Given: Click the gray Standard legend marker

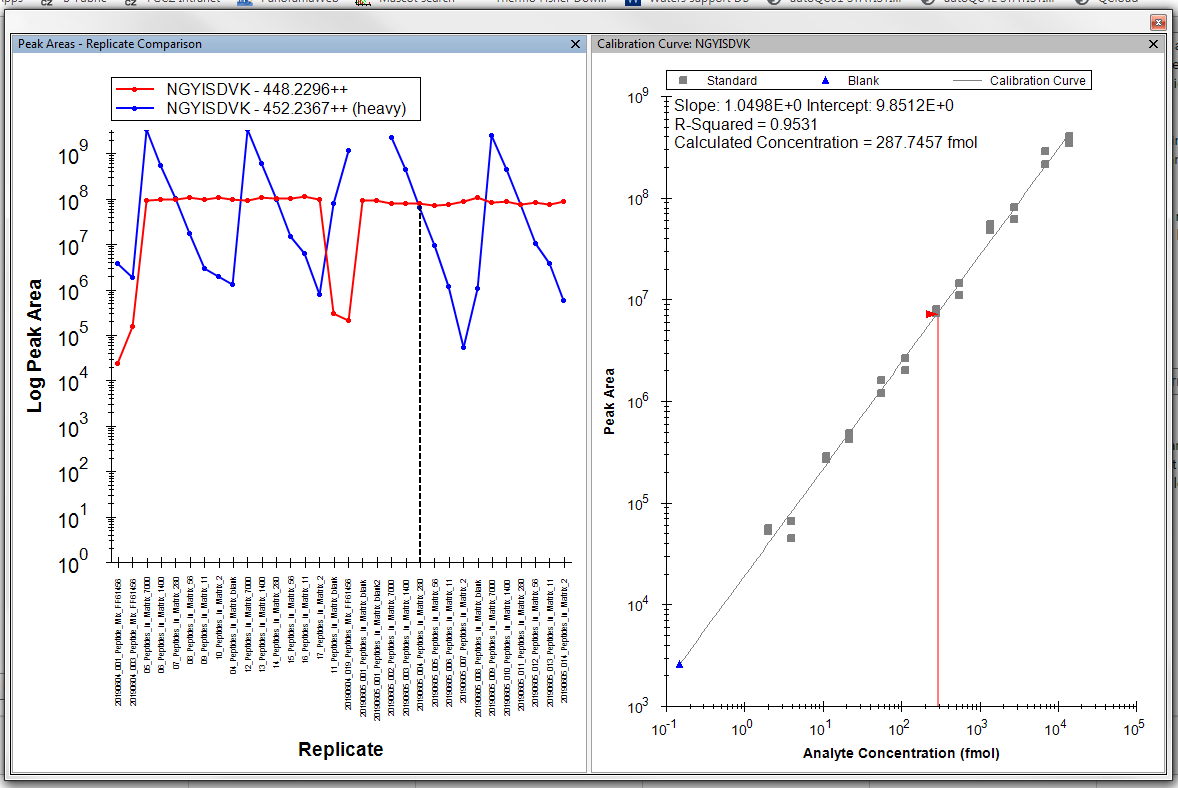Looking at the screenshot, I should coord(684,81).
